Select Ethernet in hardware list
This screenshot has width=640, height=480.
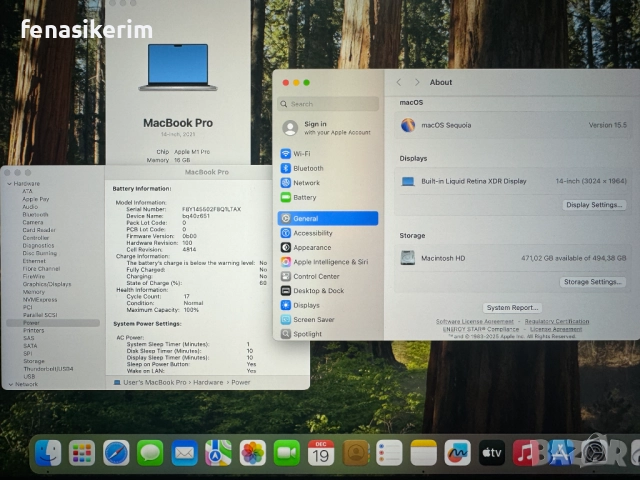34,261
